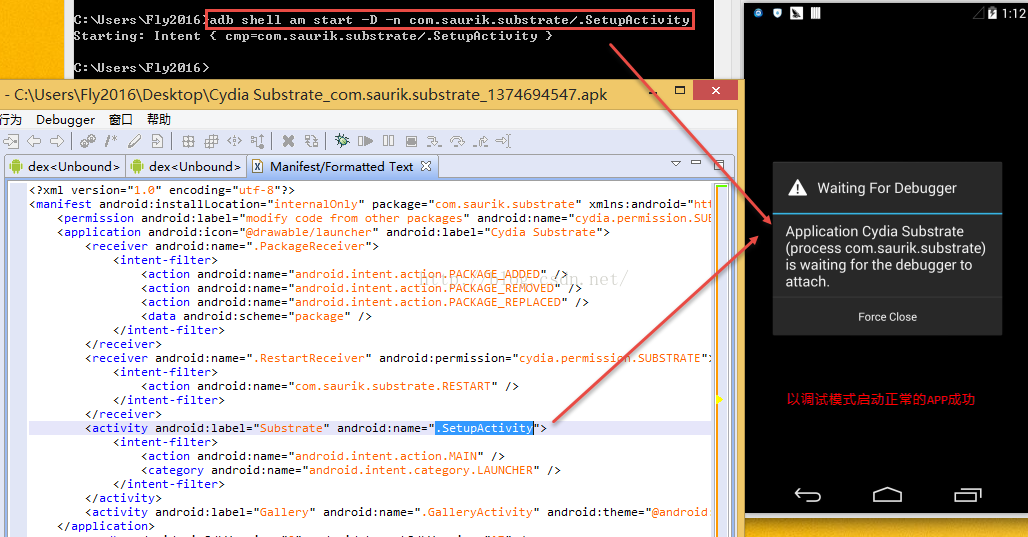Click the PACKAGE_REMOVED action line
1028x537 pixels.
pos(361,288)
